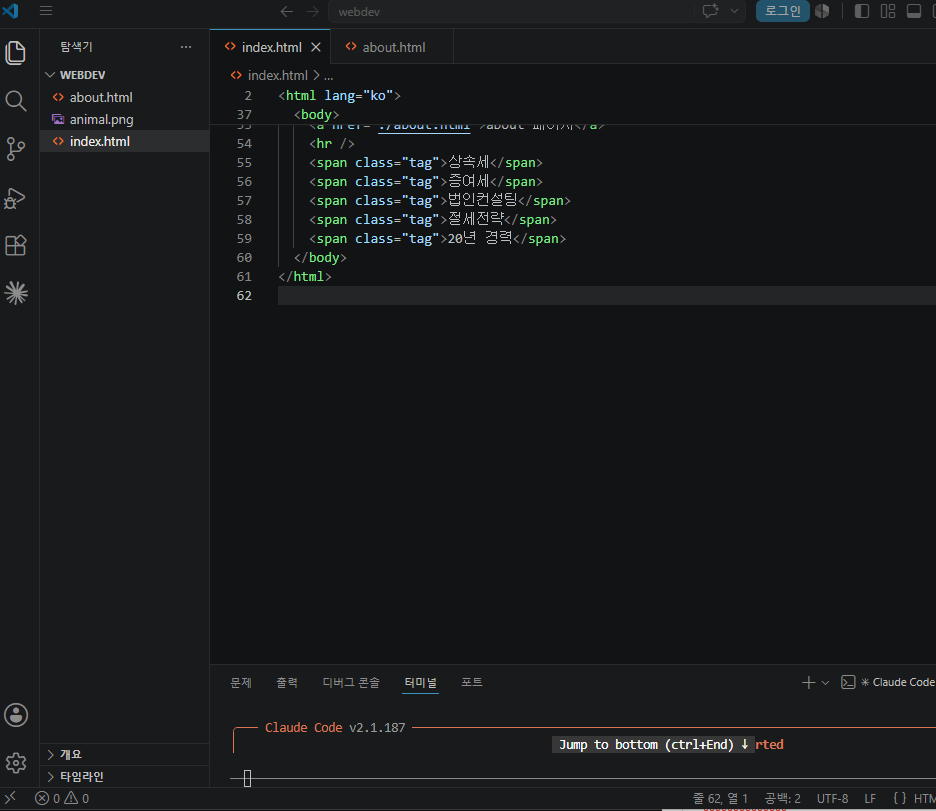
Task: Open errors and warnings status indicator
Action: (x=62, y=798)
